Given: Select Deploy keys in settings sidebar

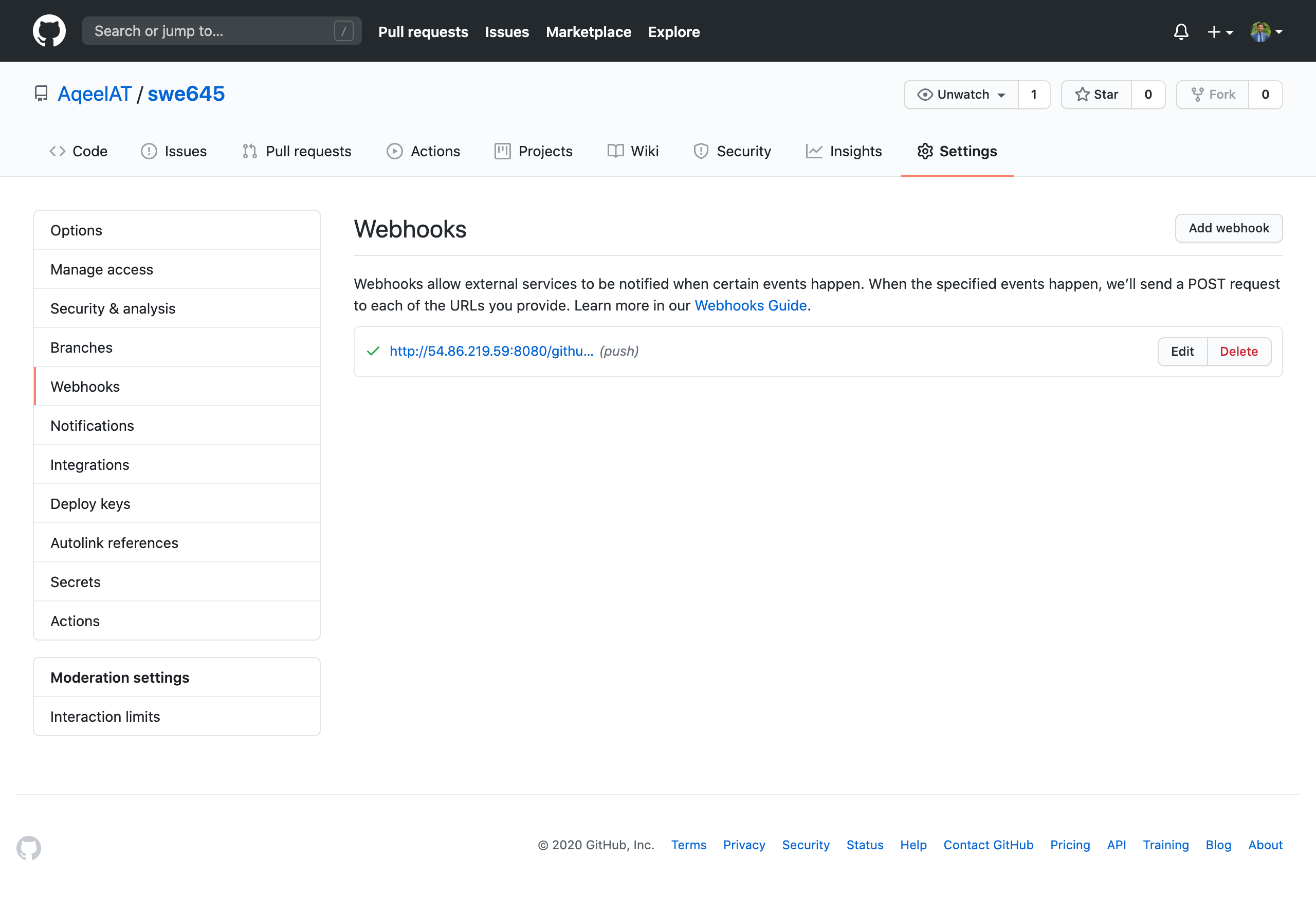Looking at the screenshot, I should (90, 503).
